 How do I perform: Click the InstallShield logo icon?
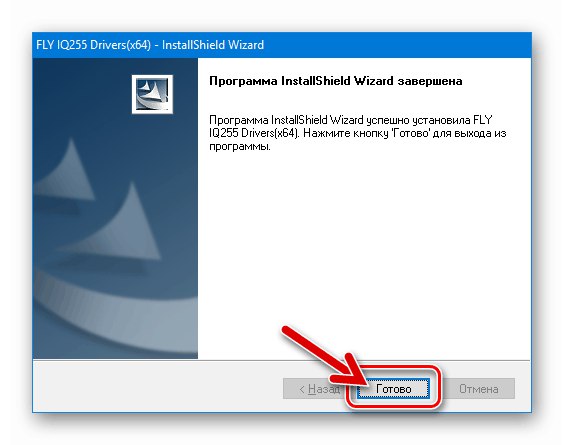(x=152, y=94)
